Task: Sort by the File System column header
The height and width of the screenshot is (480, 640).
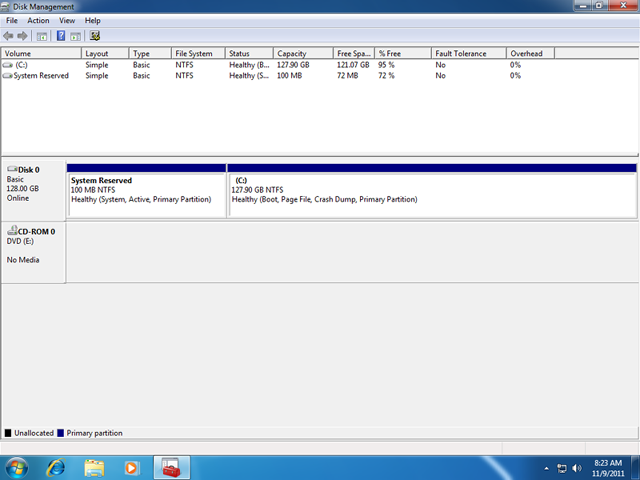Action: pos(198,53)
